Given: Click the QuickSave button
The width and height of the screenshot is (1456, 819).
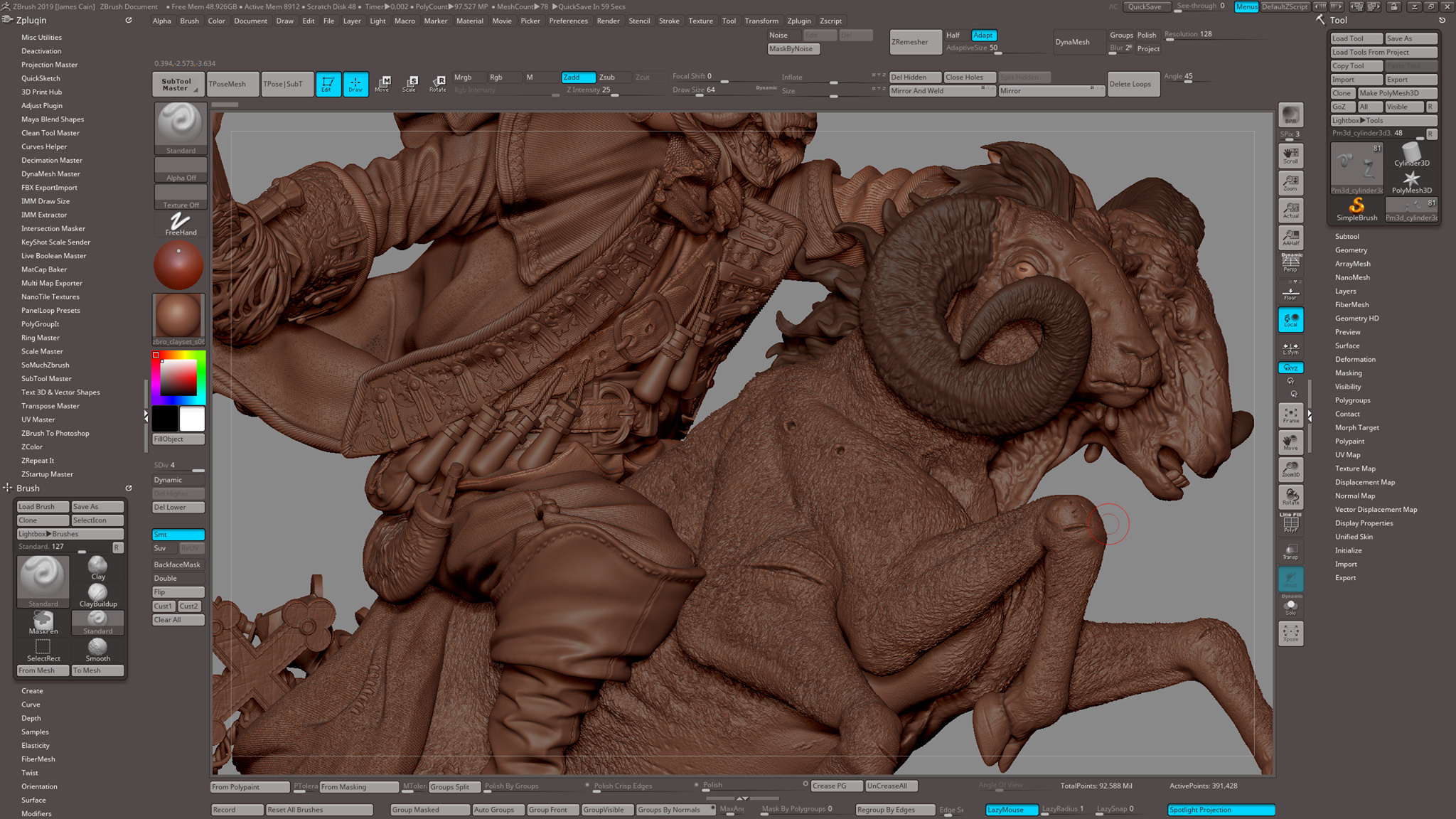Looking at the screenshot, I should 1145,6.
